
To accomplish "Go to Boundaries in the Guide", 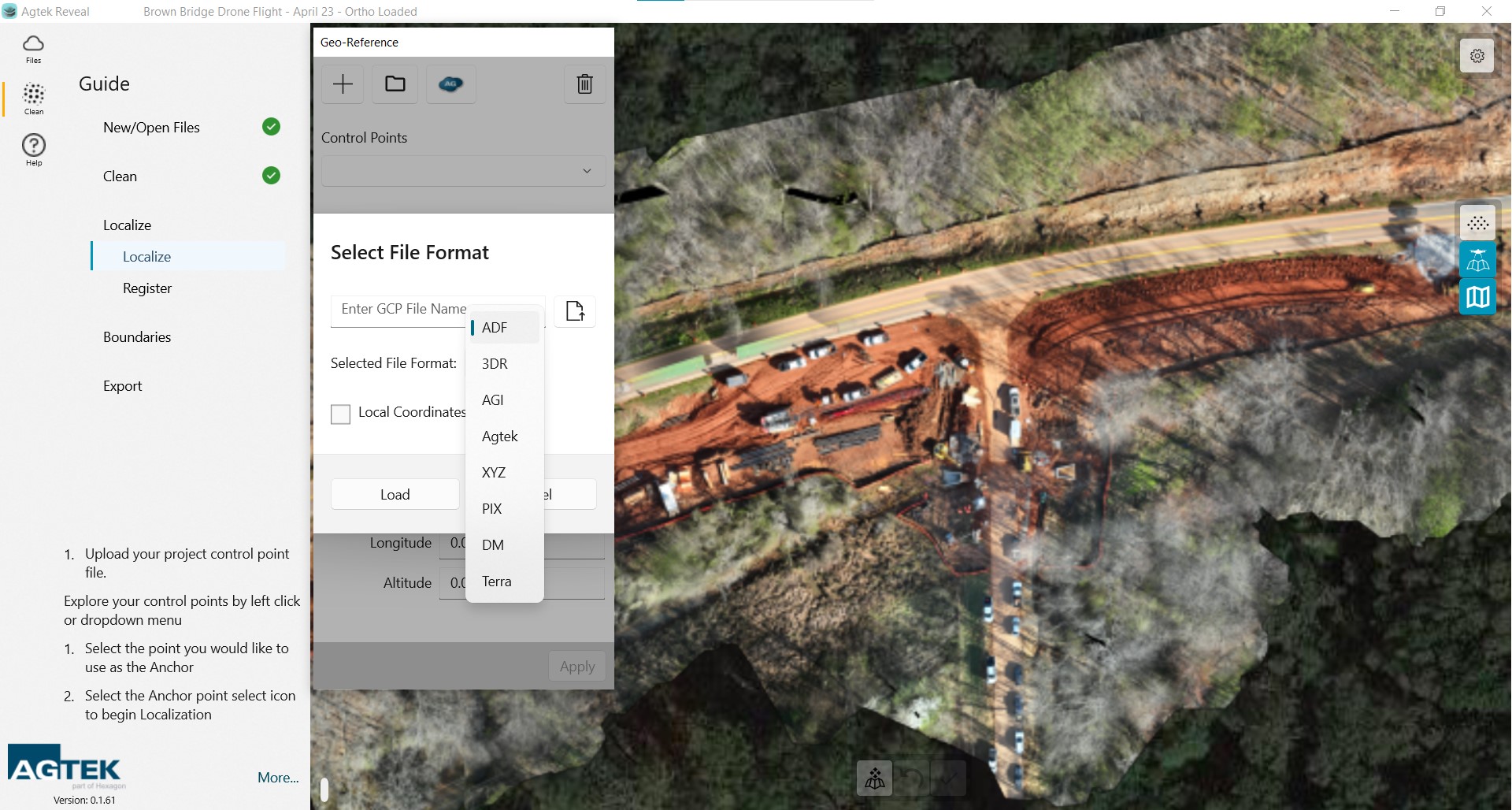I will click(x=137, y=337).
